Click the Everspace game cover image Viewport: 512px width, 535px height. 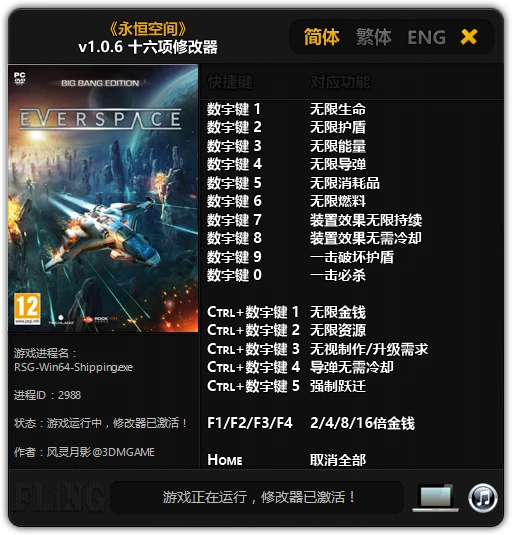click(103, 198)
